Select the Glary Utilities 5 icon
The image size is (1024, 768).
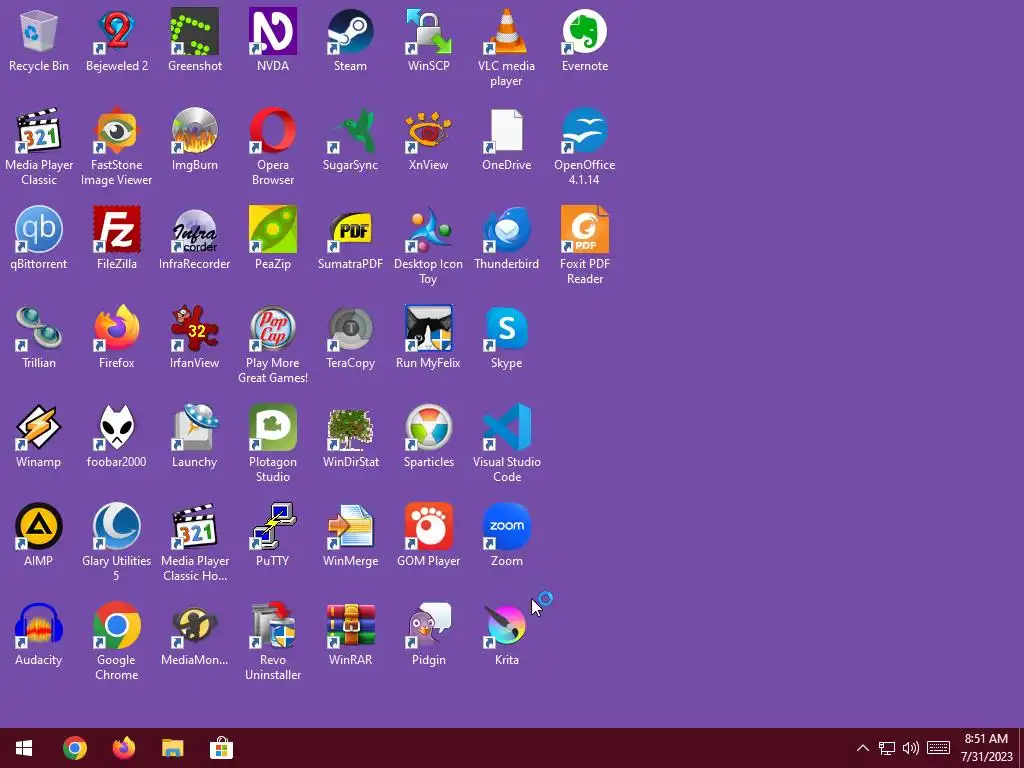coord(116,526)
